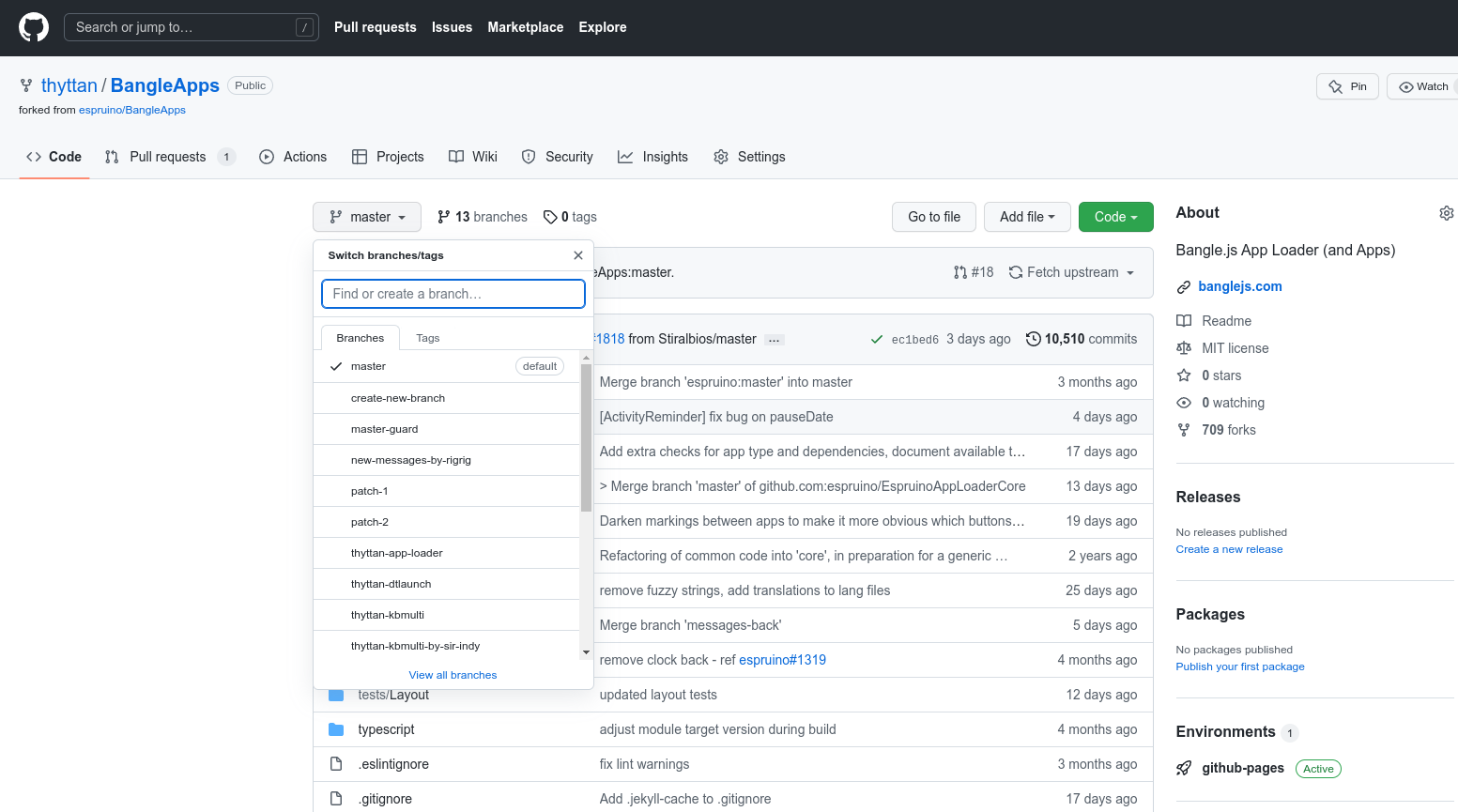This screenshot has height=812, width=1458.
Task: Click the stars icon in About
Action: 1184,375
